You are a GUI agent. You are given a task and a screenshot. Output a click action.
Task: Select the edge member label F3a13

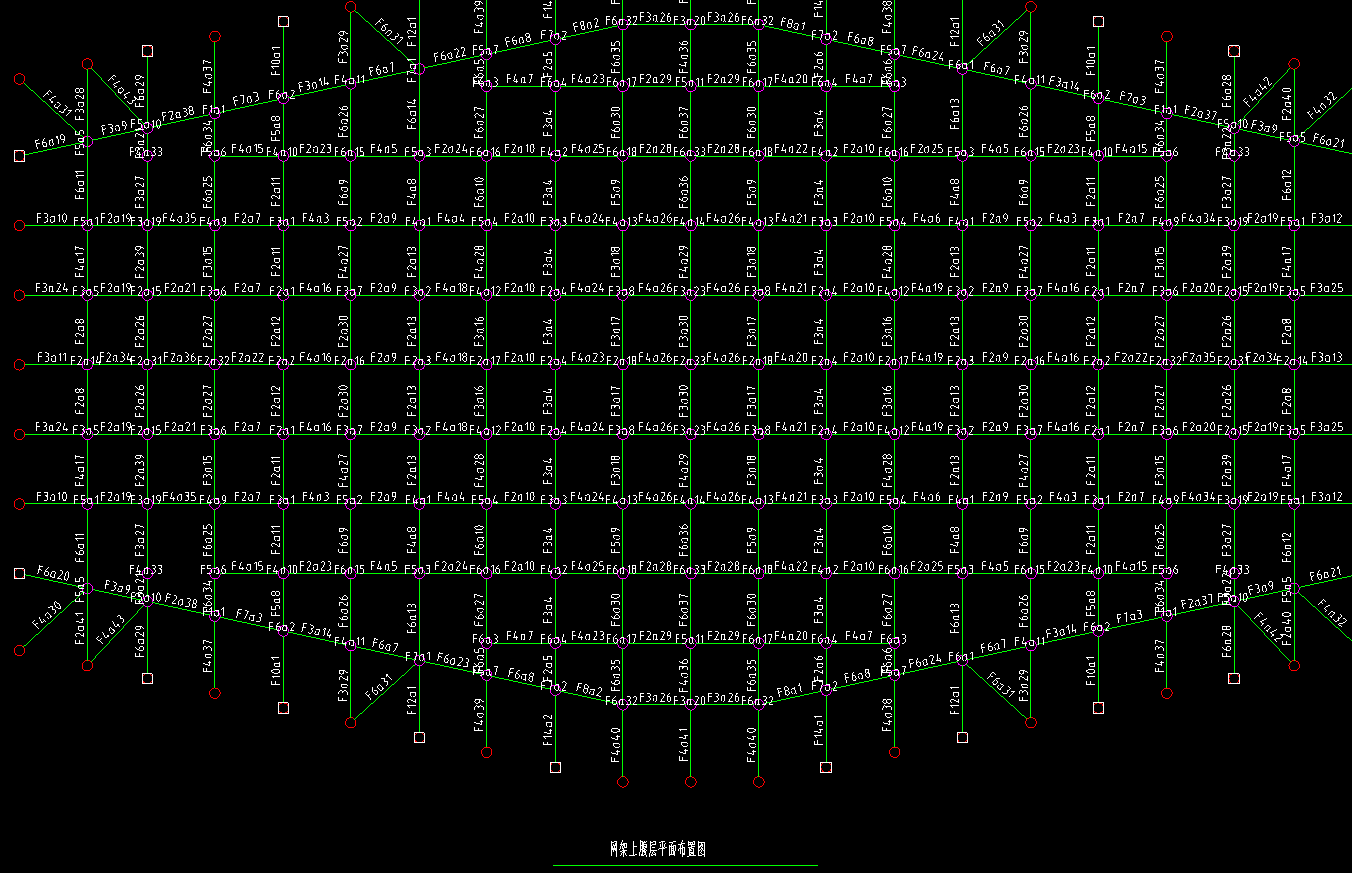[1326, 358]
